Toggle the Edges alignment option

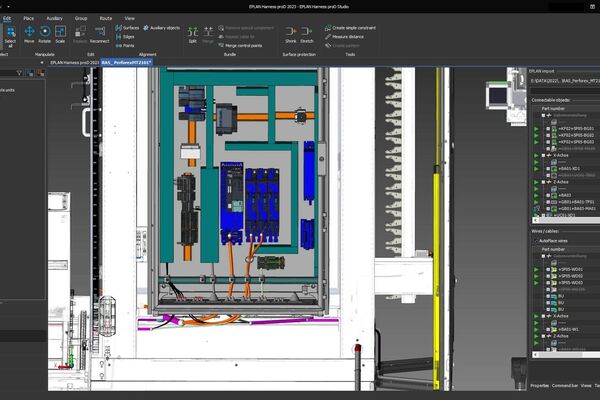click(126, 36)
